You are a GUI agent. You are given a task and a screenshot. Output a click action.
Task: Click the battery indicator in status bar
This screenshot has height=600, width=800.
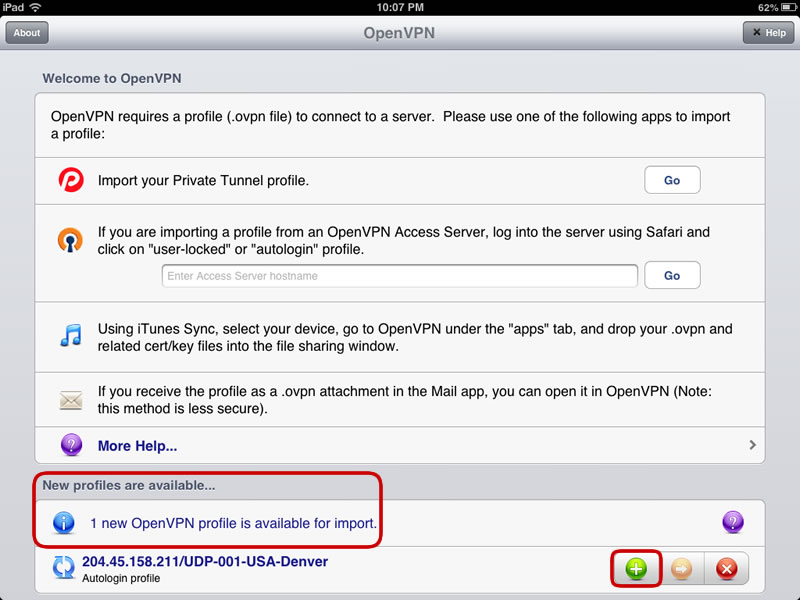788,7
